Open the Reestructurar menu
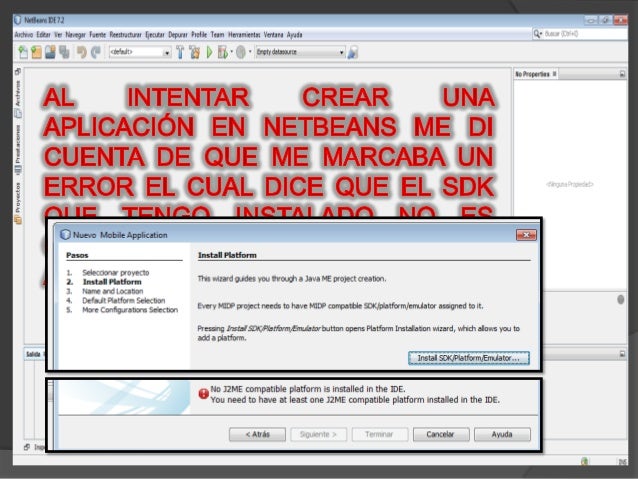This screenshot has height=479, width=638. coord(126,35)
